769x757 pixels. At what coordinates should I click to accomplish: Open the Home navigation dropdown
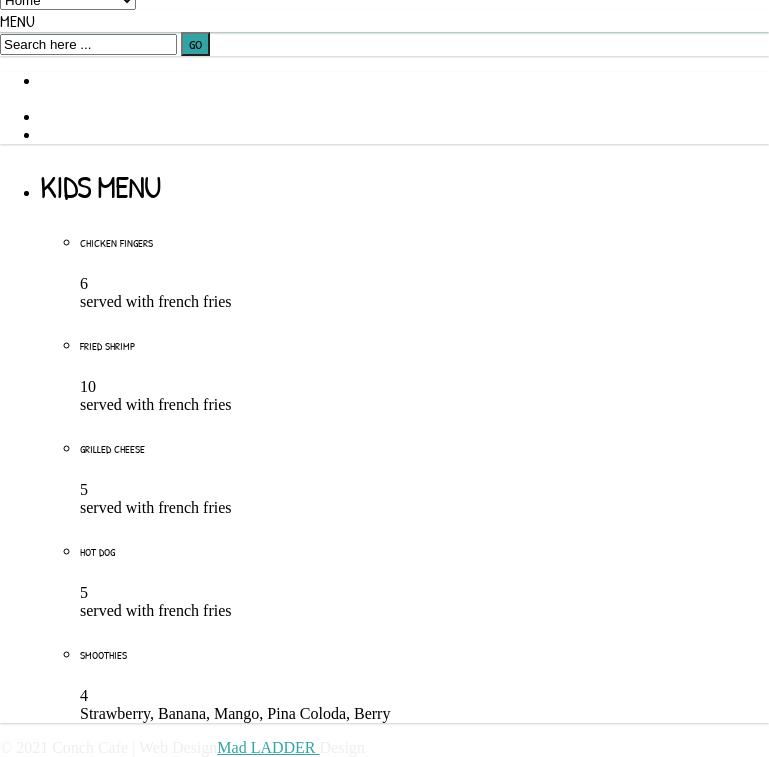(67, 4)
